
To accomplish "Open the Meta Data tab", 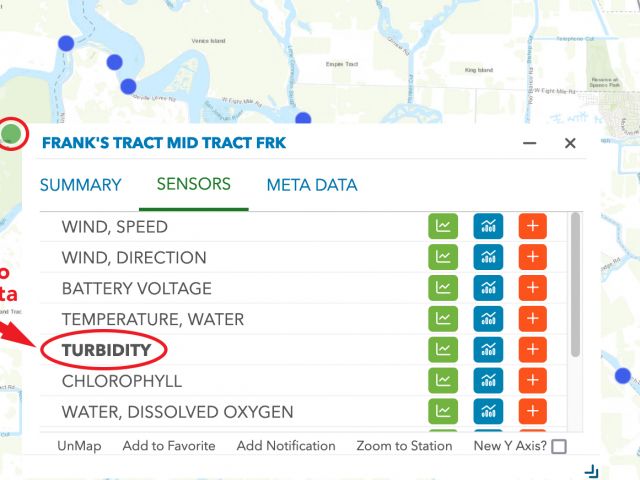I will (312, 185).
